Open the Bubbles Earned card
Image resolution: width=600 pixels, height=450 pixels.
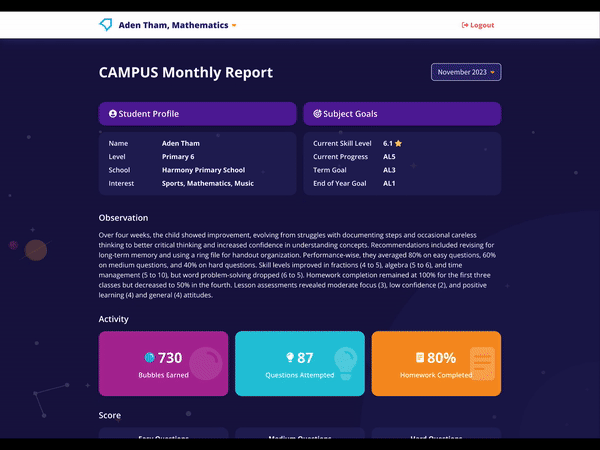pyautogui.click(x=163, y=364)
